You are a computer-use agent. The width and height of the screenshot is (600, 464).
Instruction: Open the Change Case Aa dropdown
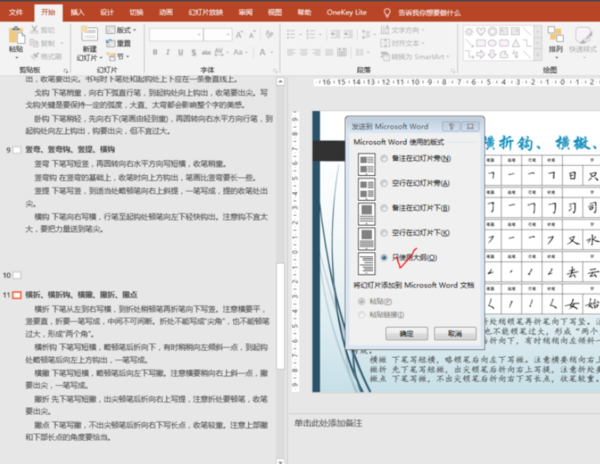tap(241, 52)
